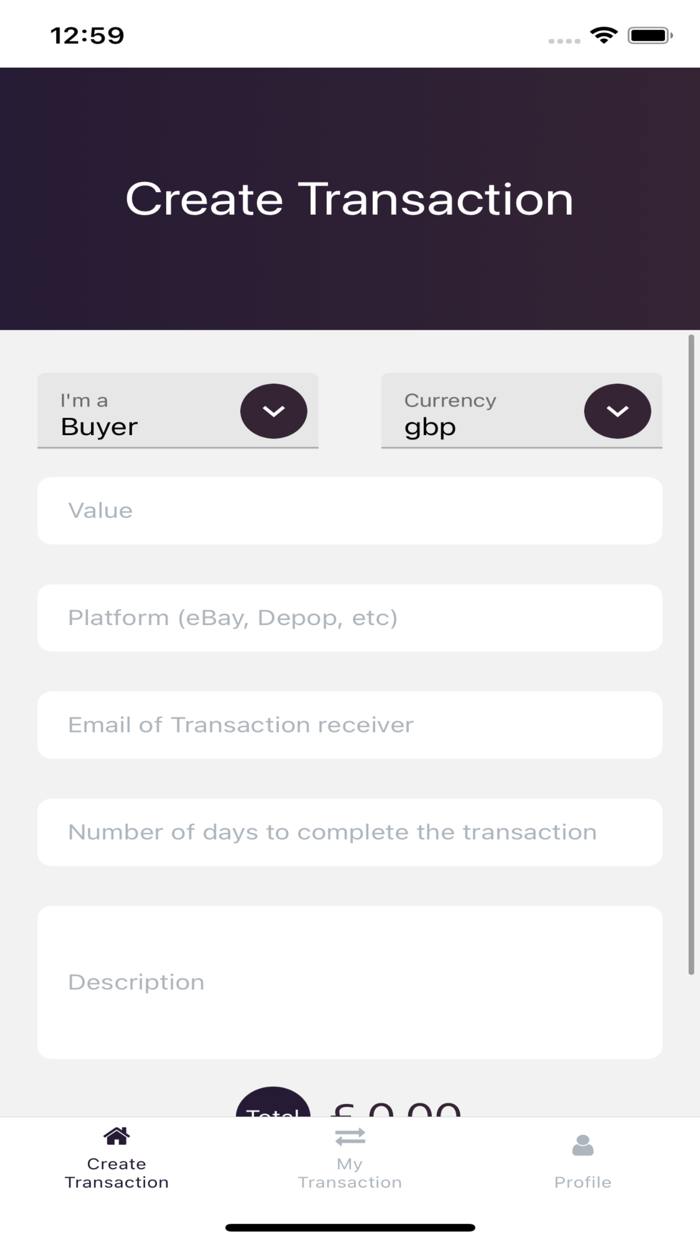Click the Platform (eBay, Depop, etc) field

(350, 618)
